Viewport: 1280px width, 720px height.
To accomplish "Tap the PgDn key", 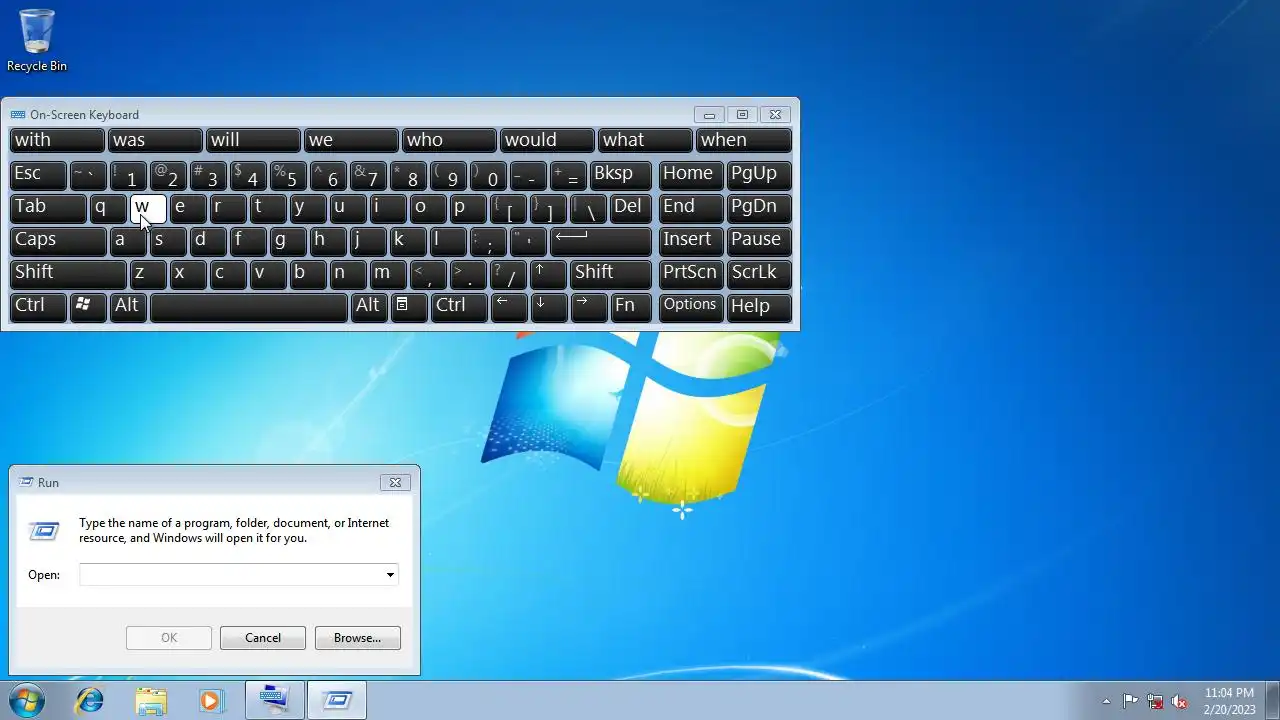I will pos(759,207).
